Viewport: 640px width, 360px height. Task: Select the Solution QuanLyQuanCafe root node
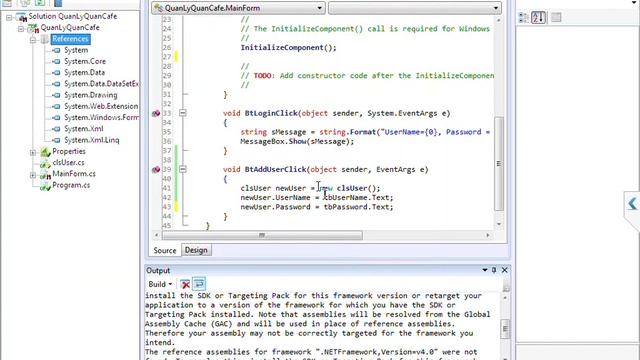click(73, 16)
